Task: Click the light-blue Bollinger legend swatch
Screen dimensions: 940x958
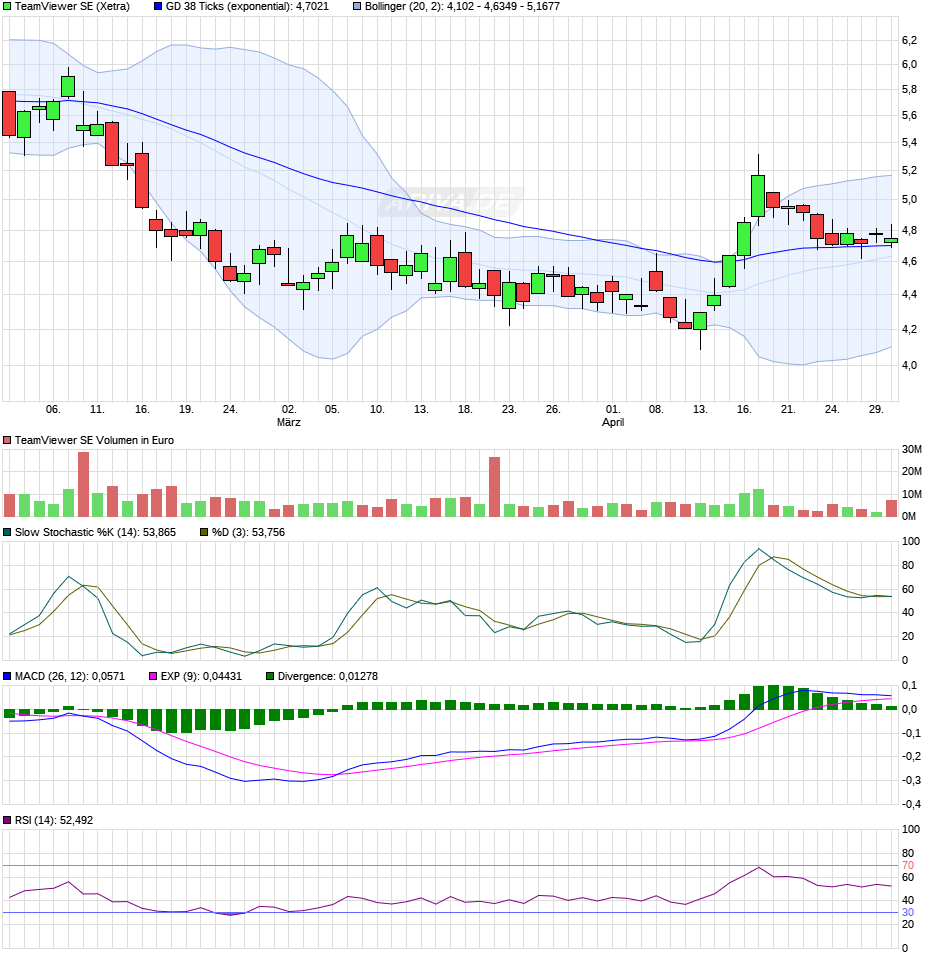Action: pyautogui.click(x=357, y=7)
